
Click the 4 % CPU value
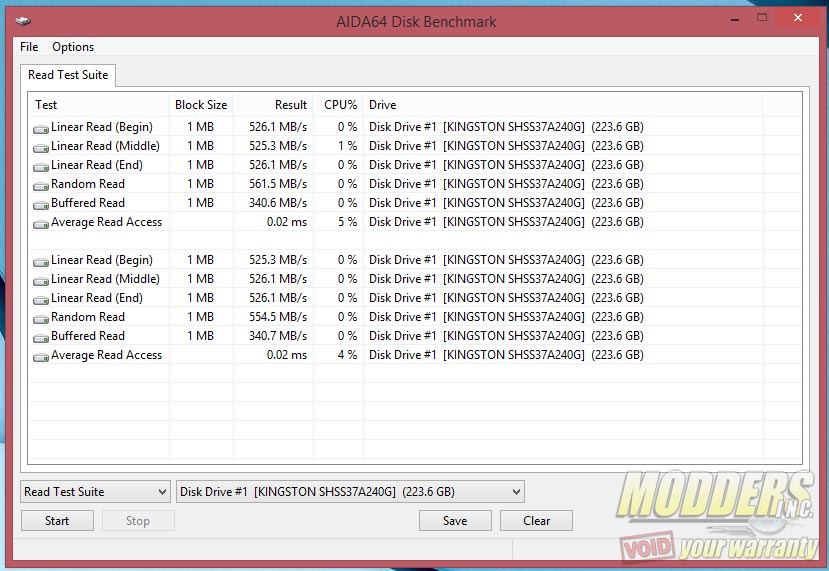point(347,355)
